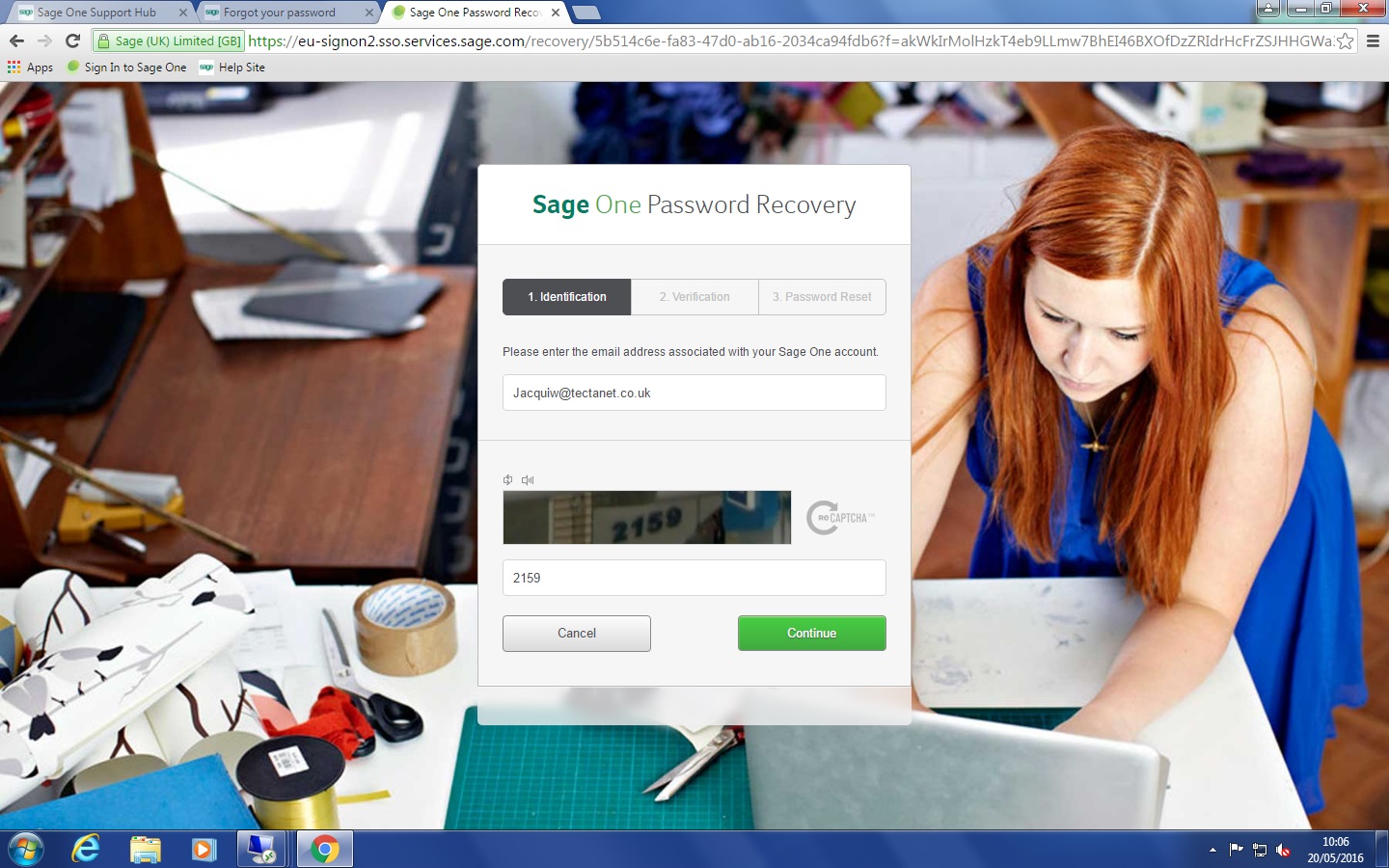The width and height of the screenshot is (1389, 868).
Task: Launch Internet Explorer from the taskbar
Action: pyautogui.click(x=86, y=850)
